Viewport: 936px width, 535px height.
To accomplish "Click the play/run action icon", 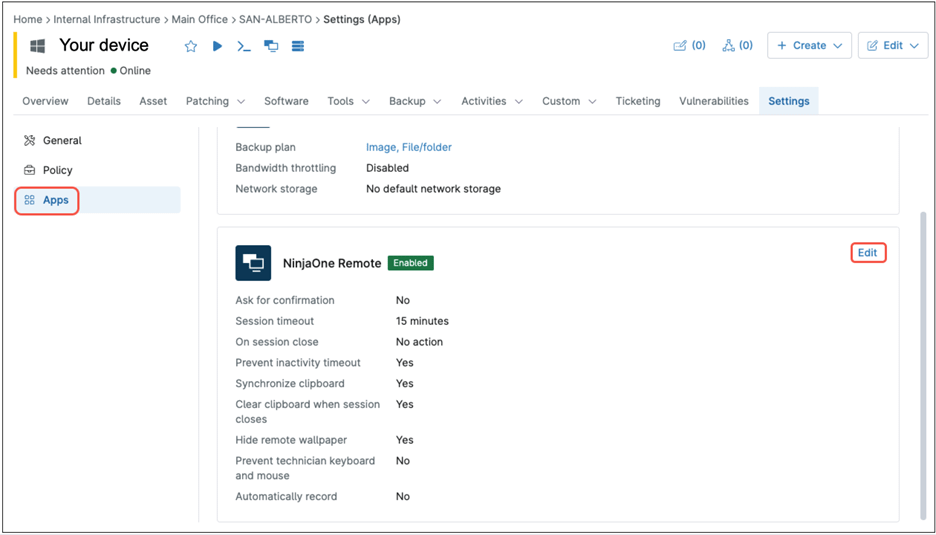I will [217, 46].
